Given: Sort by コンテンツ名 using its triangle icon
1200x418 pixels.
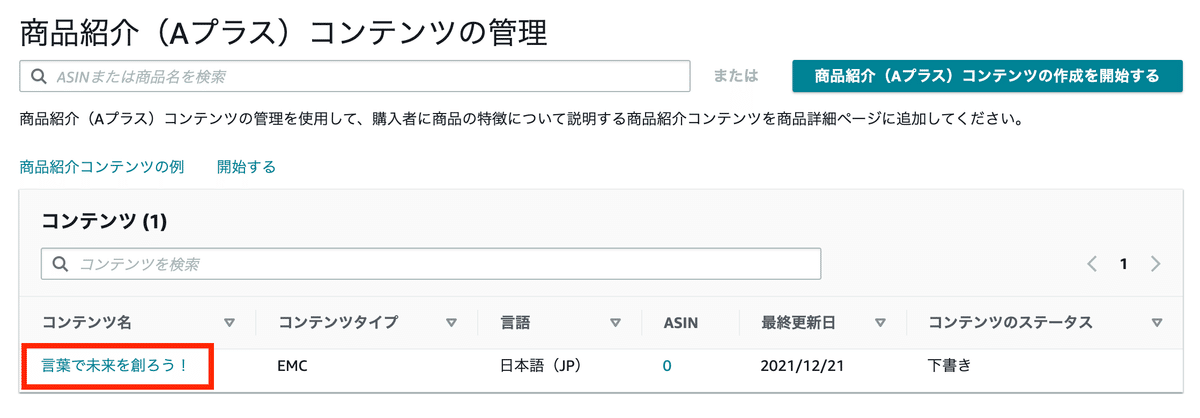Looking at the screenshot, I should tap(230, 323).
